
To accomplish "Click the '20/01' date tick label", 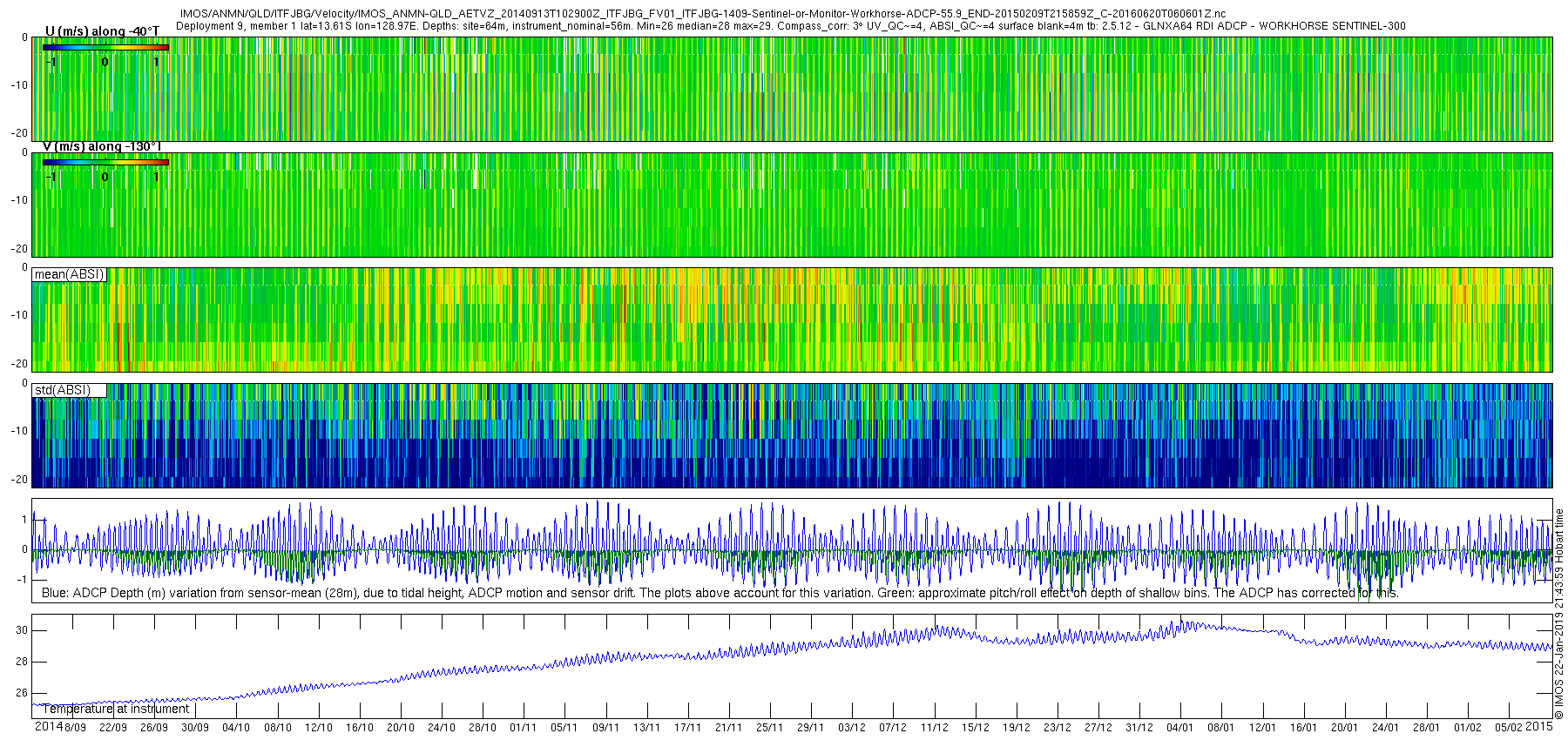I will point(1345,728).
